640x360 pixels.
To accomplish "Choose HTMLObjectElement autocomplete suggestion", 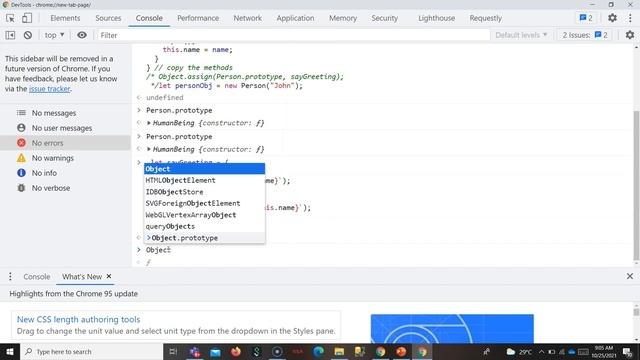I will pos(204,180).
